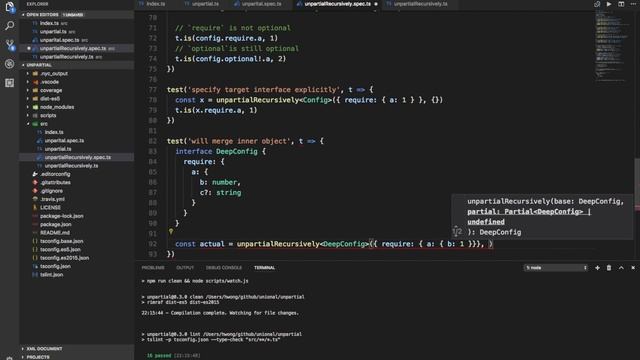Open the Explorer view in activity bar
This screenshot has height=360, width=640.
pos(9,7)
